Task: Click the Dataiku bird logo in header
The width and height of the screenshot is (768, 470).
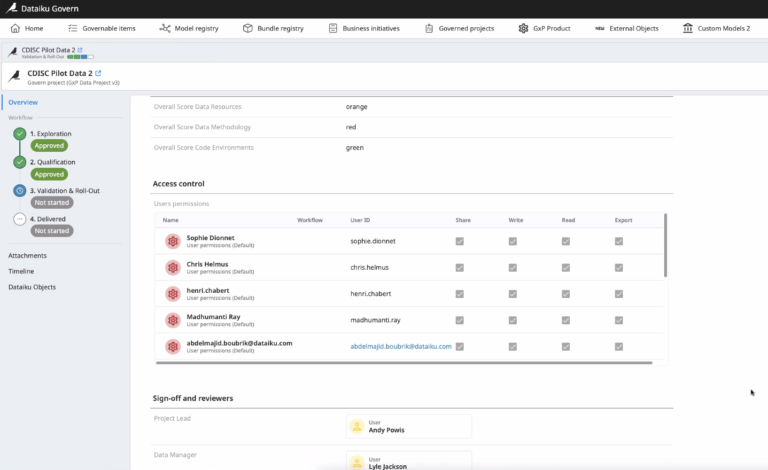Action: click(11, 8)
